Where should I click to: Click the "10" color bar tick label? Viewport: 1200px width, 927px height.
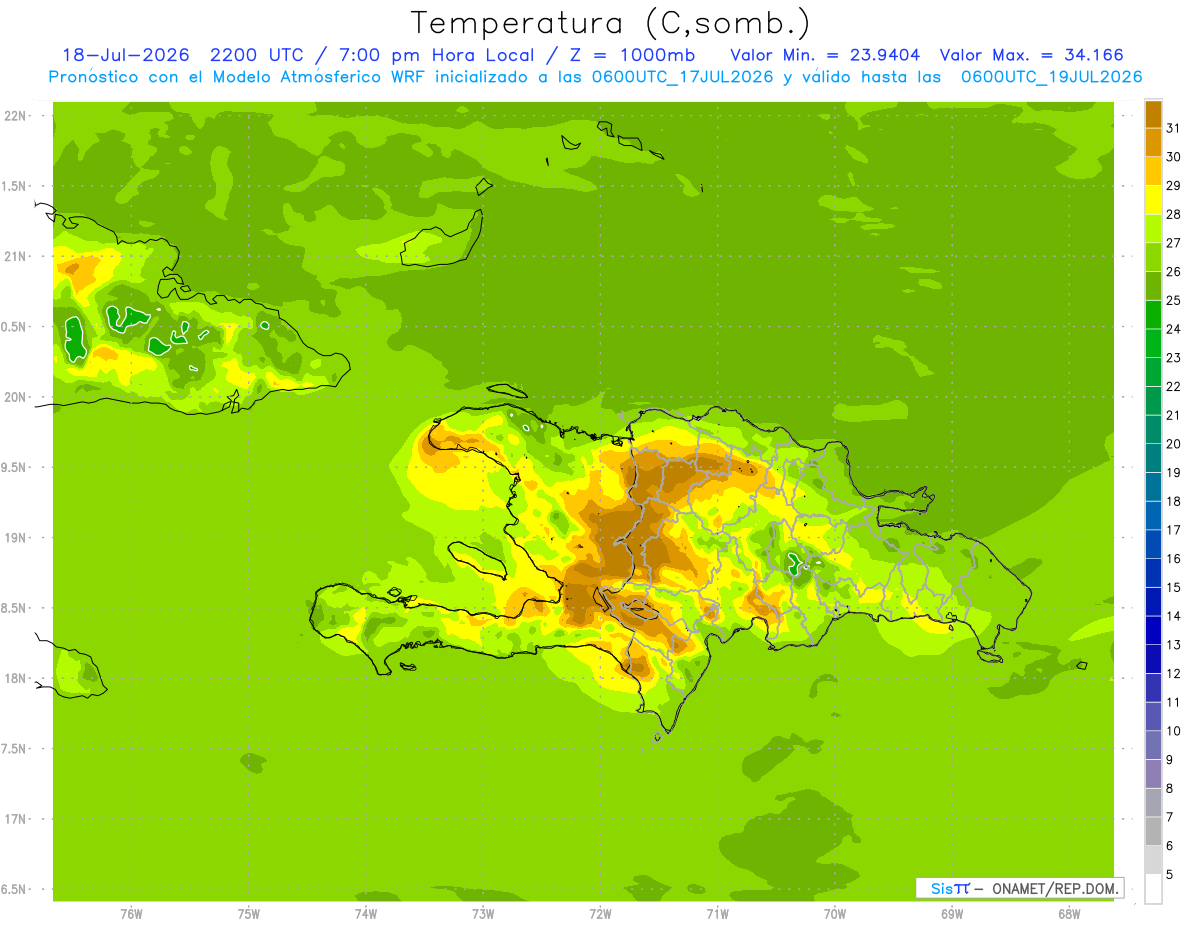coord(1173,731)
